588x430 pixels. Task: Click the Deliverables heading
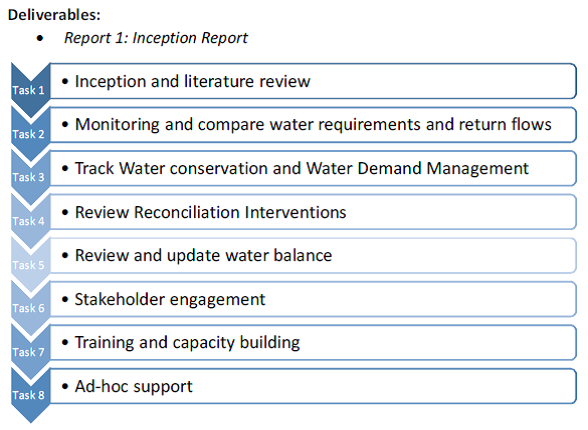54,15
